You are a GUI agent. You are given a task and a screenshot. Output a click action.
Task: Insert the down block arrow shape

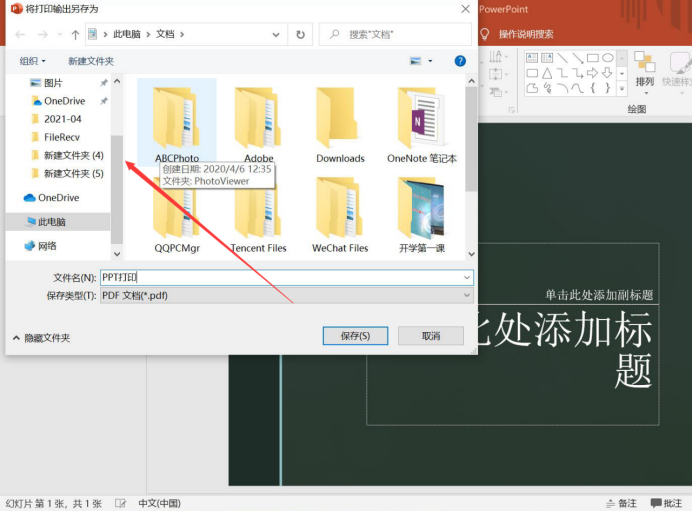click(x=608, y=73)
